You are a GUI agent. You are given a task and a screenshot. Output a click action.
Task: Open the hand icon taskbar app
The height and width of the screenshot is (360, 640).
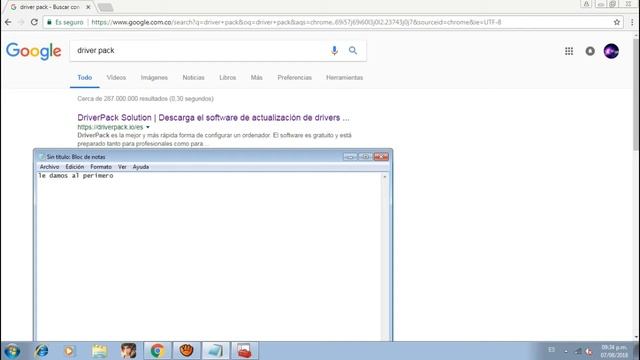(x=187, y=351)
